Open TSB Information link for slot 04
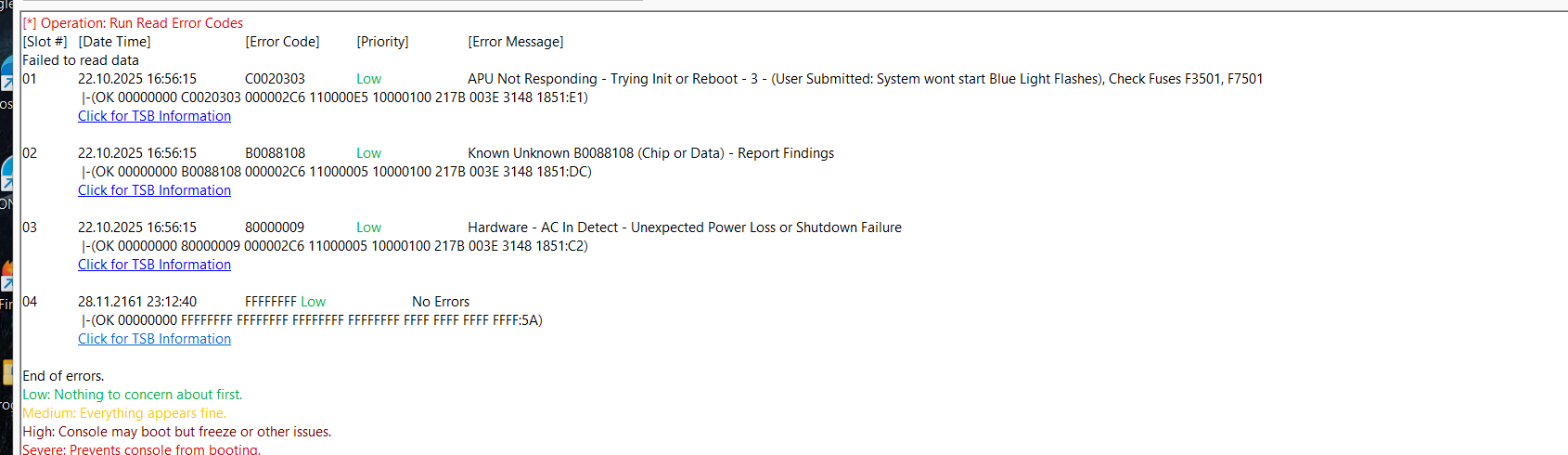 pyautogui.click(x=154, y=339)
